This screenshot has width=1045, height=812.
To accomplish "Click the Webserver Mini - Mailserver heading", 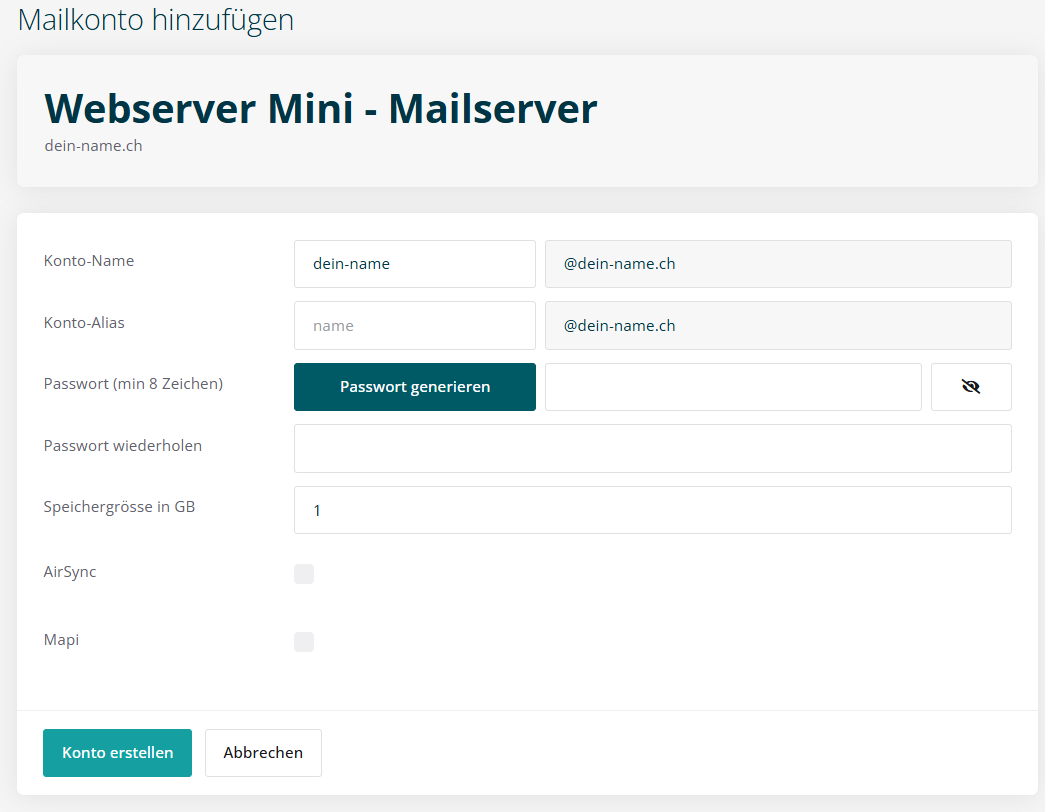I will (321, 108).
